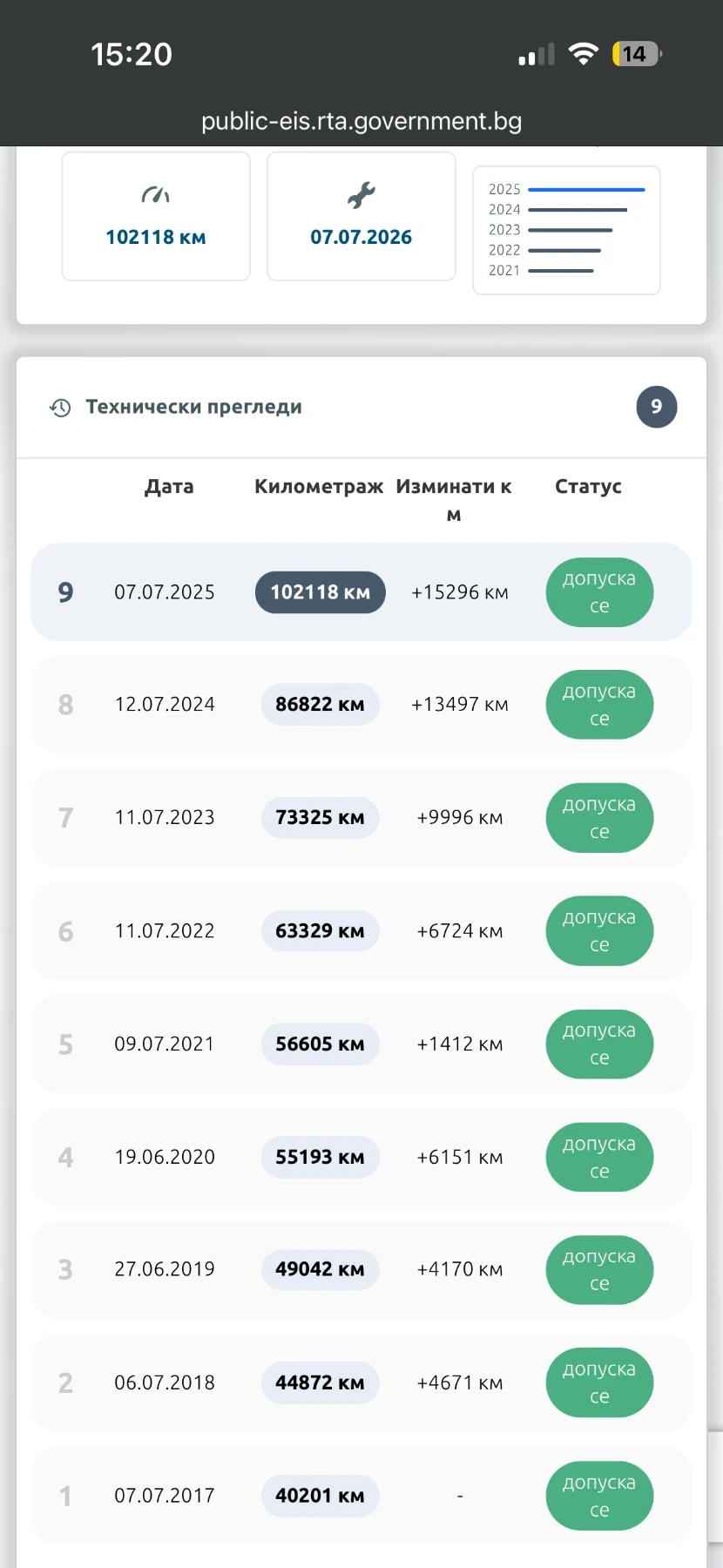Tap the Wi-Fi status icon
Screen dimensions: 723x1568
tap(583, 54)
